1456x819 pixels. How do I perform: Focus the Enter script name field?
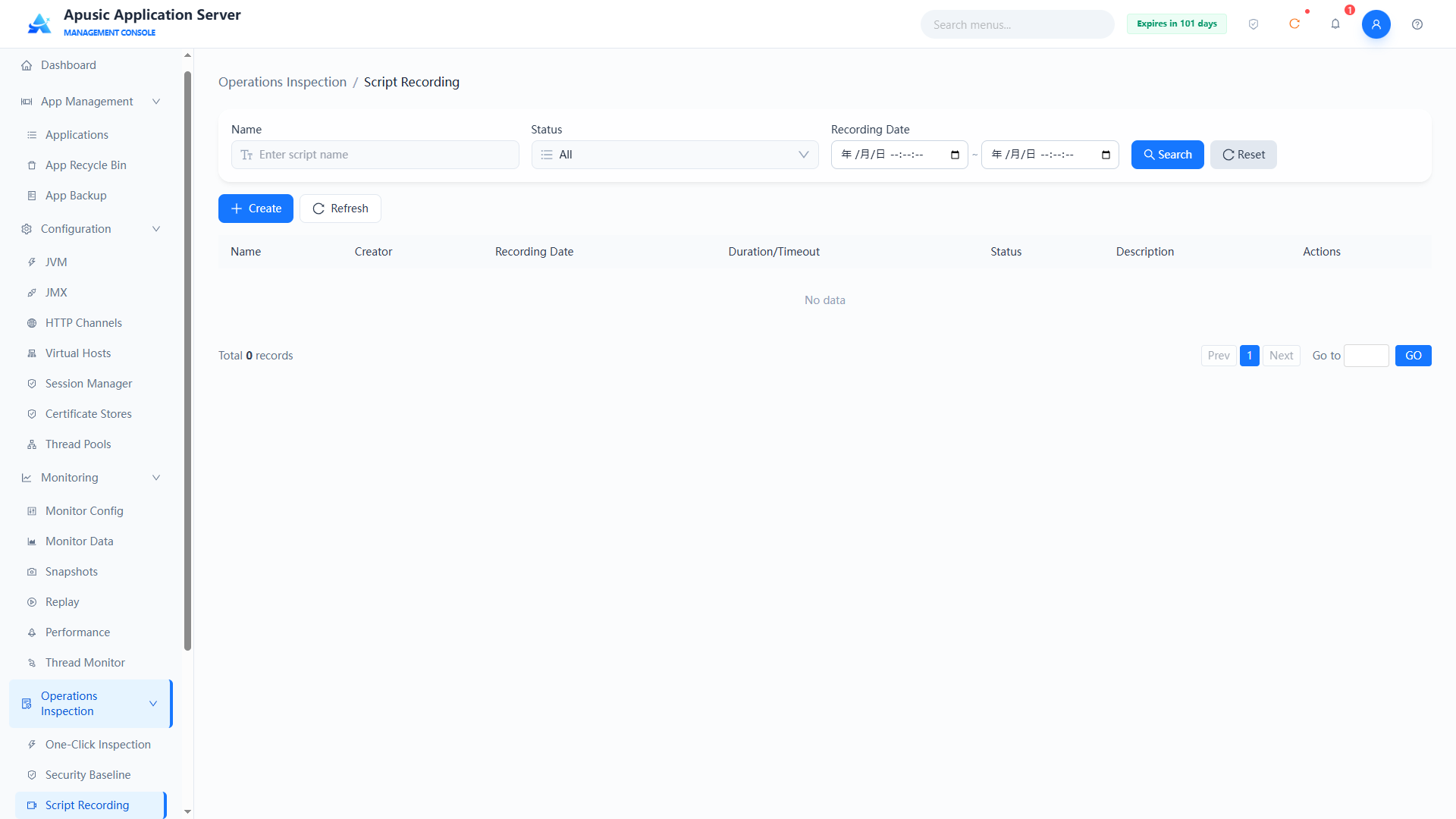click(375, 155)
